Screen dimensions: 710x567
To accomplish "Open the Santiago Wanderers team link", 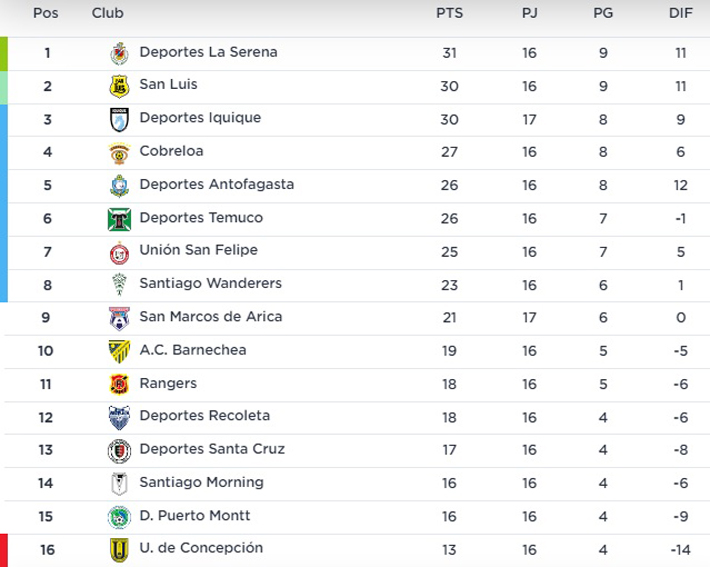I will pyautogui.click(x=211, y=284).
